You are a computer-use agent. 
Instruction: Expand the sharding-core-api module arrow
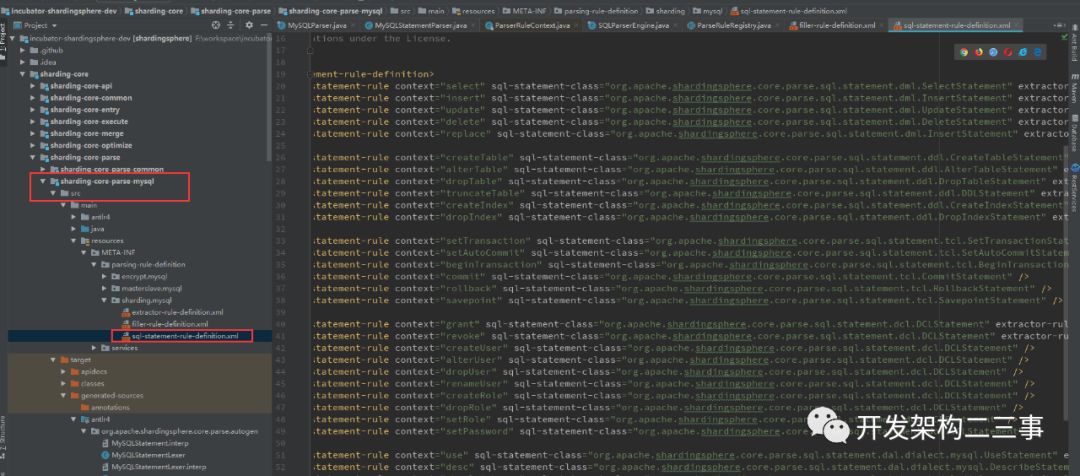(32, 86)
